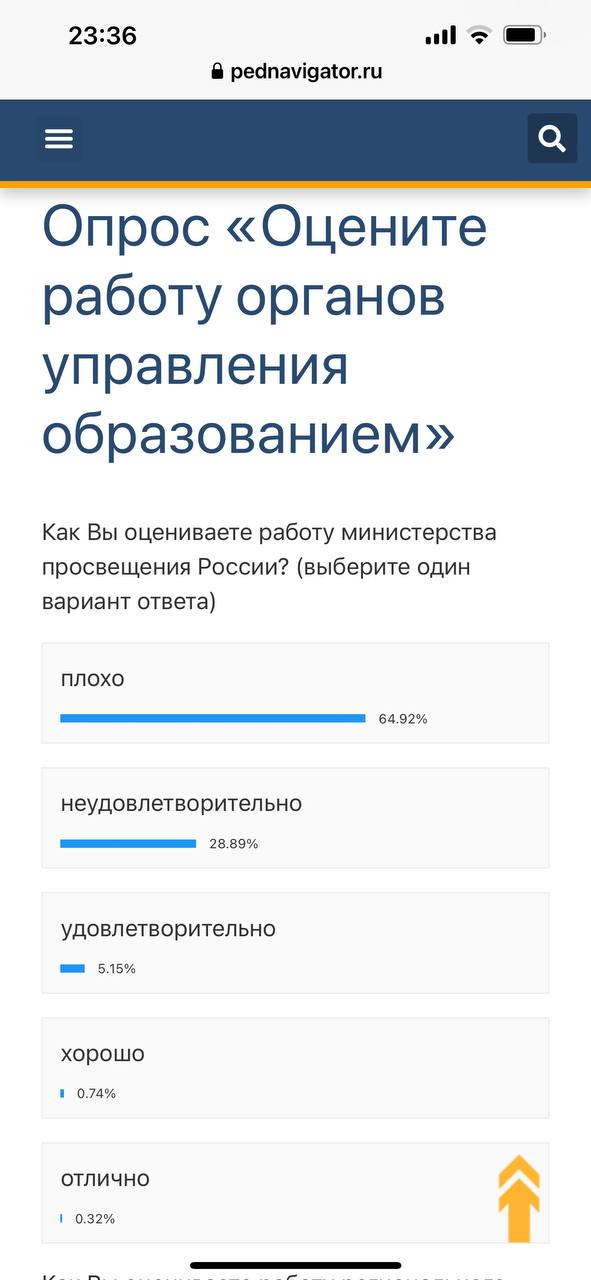Open the site search magnifier icon
The height and width of the screenshot is (1280, 591).
[x=552, y=138]
